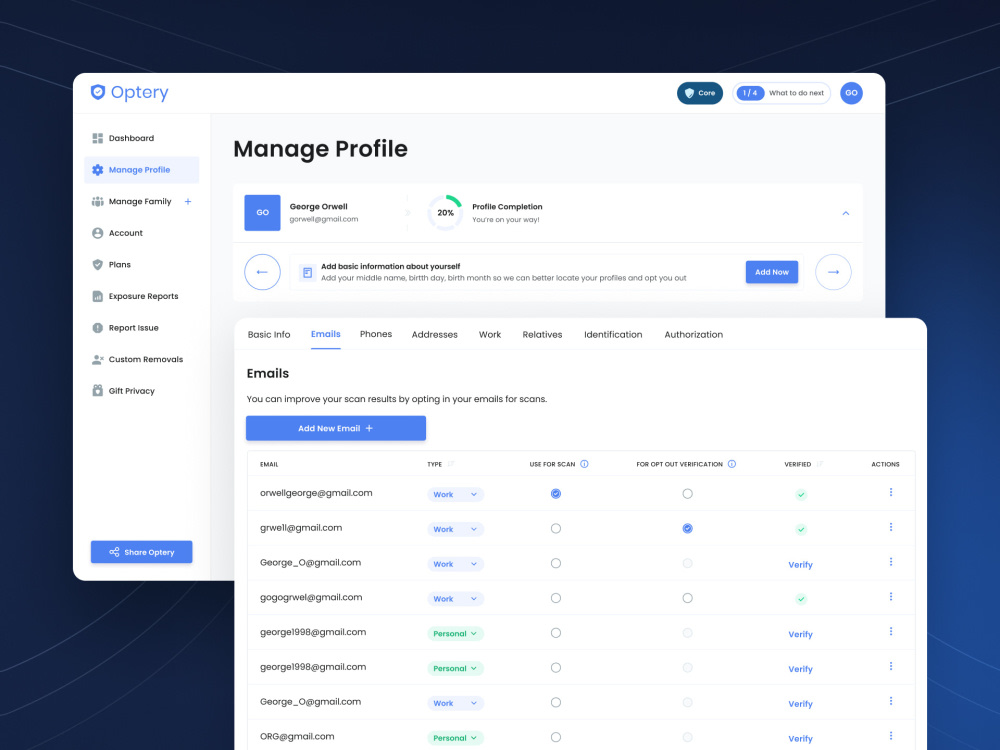Open actions menu for gogogrwel@gmail.com

pos(891,597)
